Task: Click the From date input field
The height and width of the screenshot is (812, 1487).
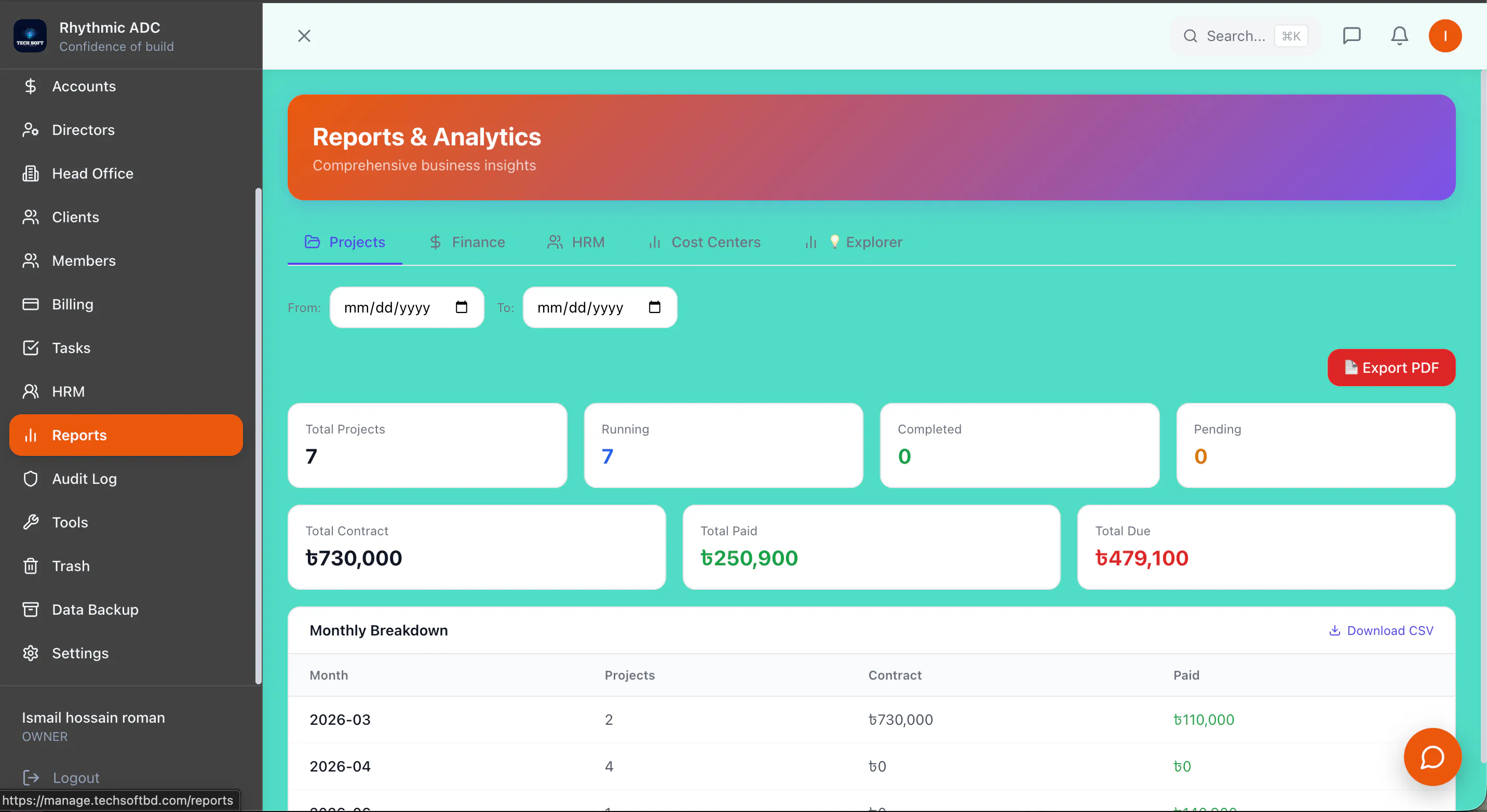Action: coord(407,307)
